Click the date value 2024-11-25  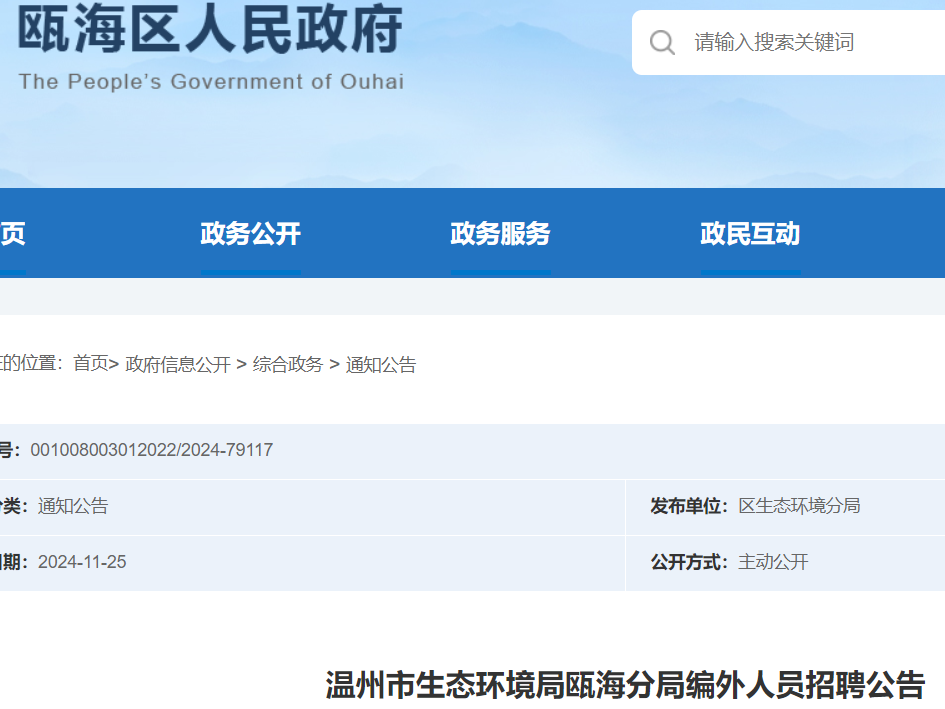point(82,562)
